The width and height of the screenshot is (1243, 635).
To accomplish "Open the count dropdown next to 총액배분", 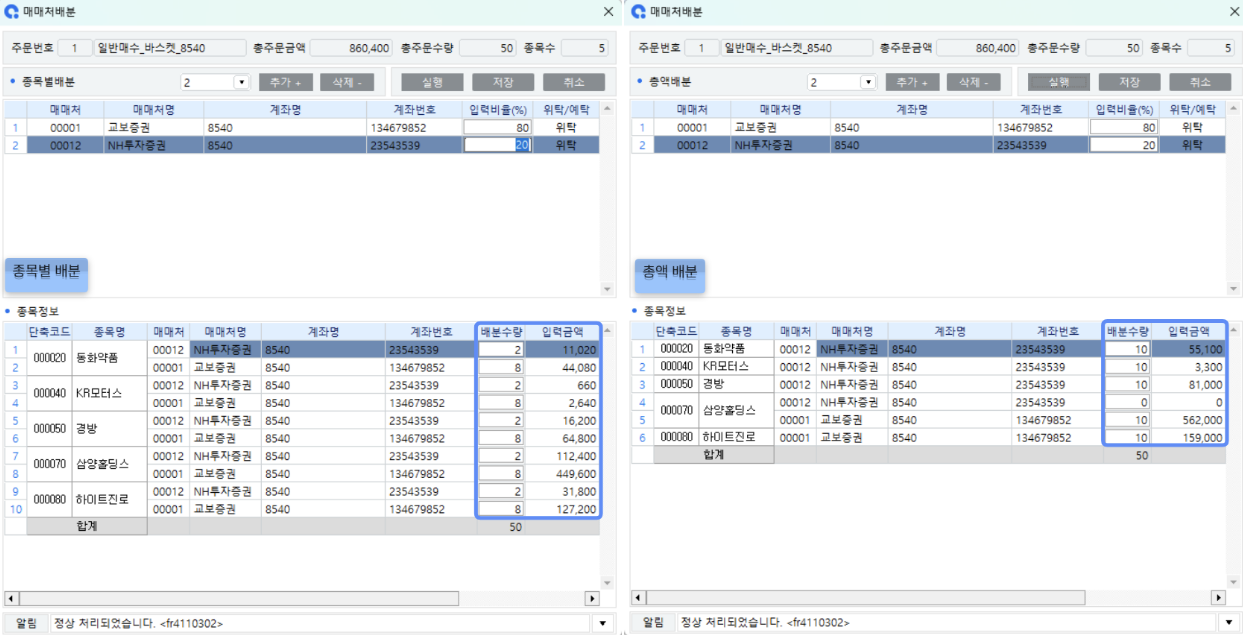I will pyautogui.click(x=868, y=82).
